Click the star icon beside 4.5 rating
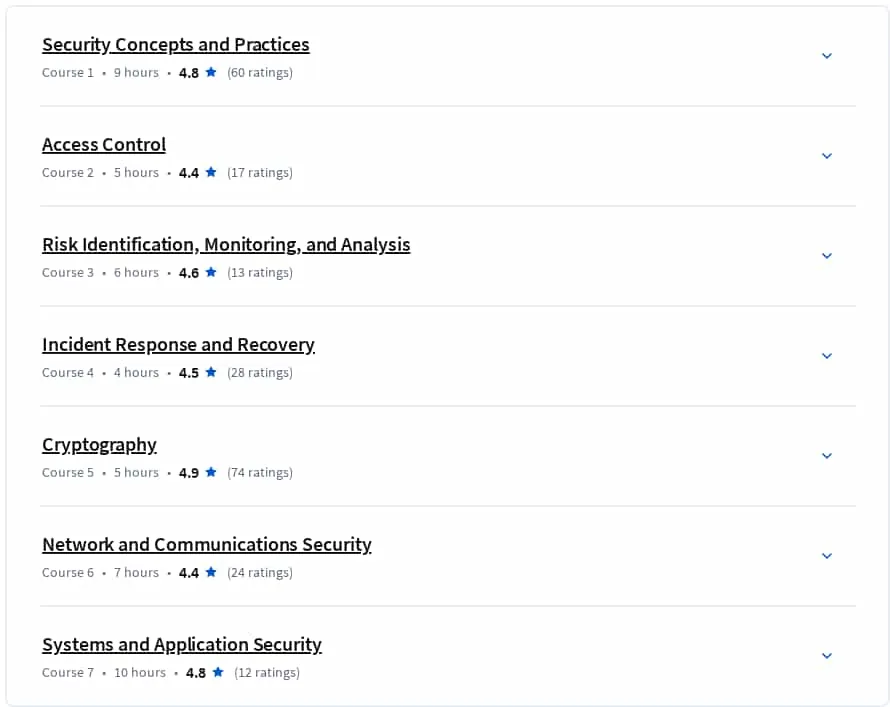The height and width of the screenshot is (707, 890). tap(211, 372)
